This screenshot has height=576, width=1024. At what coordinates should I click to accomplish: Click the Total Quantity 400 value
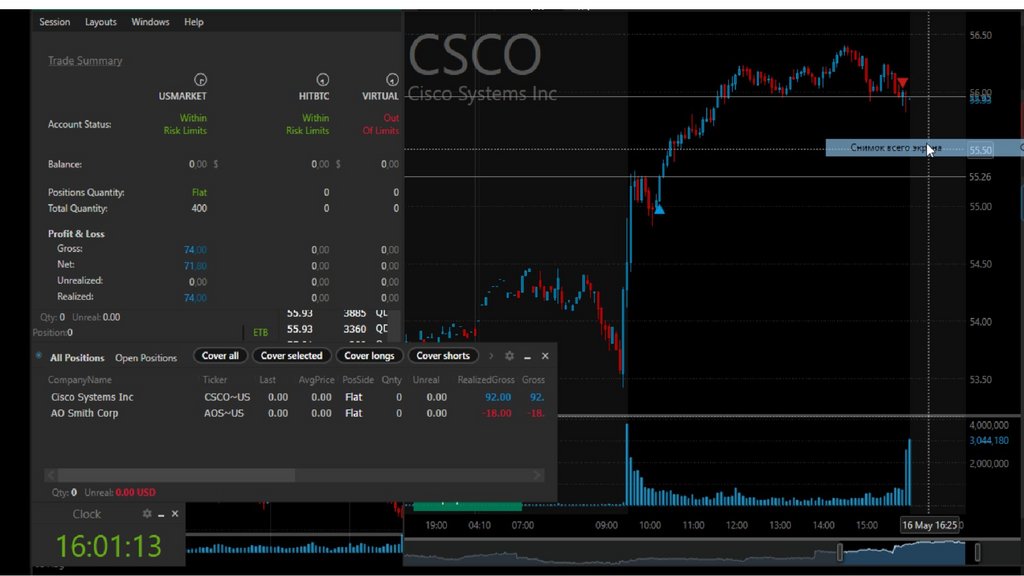coord(199,208)
